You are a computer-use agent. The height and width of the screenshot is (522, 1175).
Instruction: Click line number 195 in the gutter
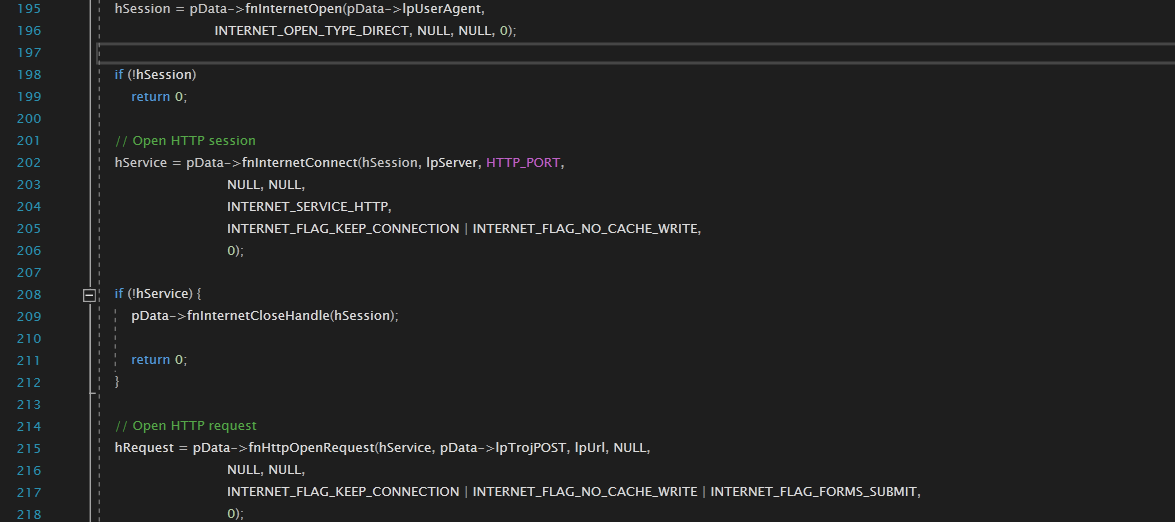point(29,8)
